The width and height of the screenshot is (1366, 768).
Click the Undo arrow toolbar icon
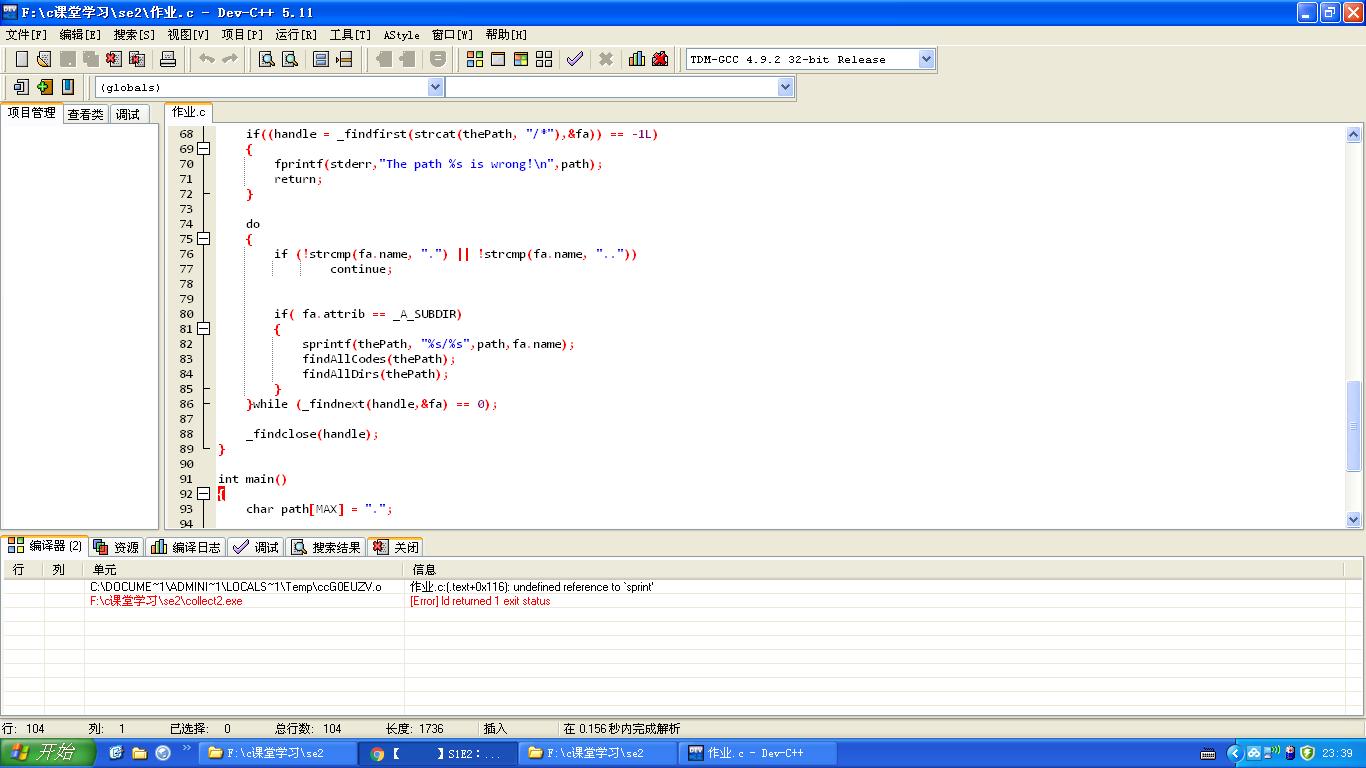[206, 60]
